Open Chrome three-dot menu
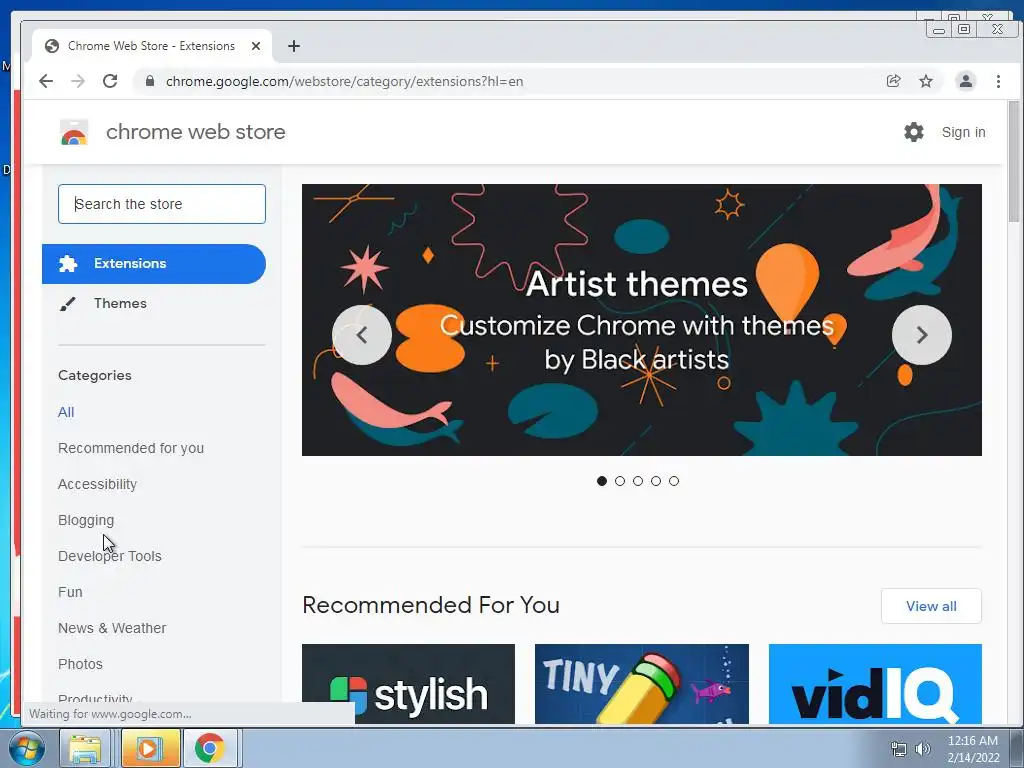 tap(998, 81)
